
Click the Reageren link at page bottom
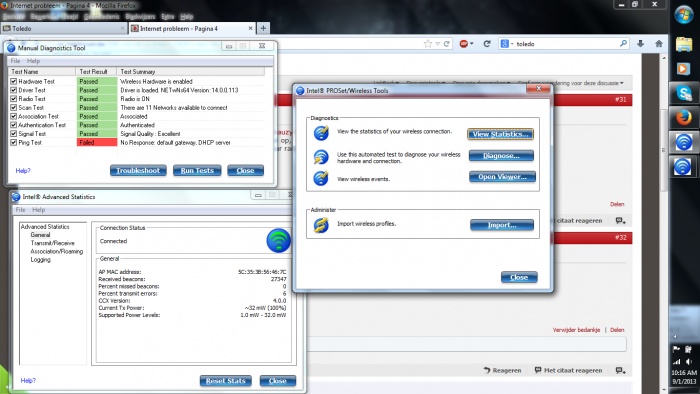[x=502, y=370]
